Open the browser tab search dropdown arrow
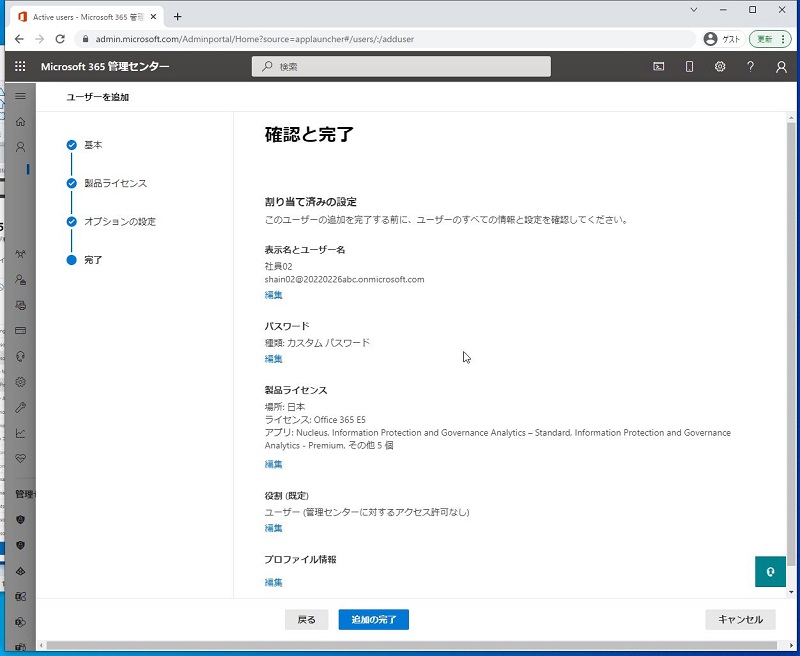Image resolution: width=800 pixels, height=656 pixels. [x=694, y=10]
